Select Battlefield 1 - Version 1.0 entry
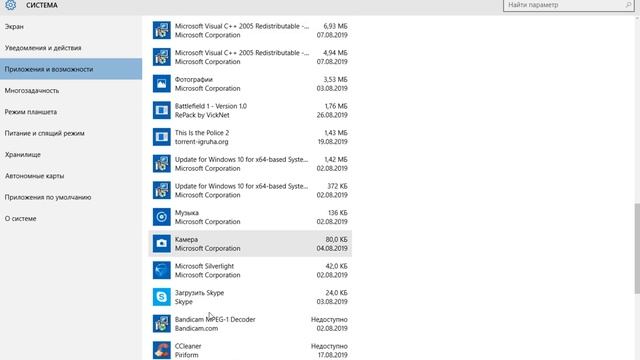Image resolution: width=640 pixels, height=360 pixels. (x=250, y=110)
